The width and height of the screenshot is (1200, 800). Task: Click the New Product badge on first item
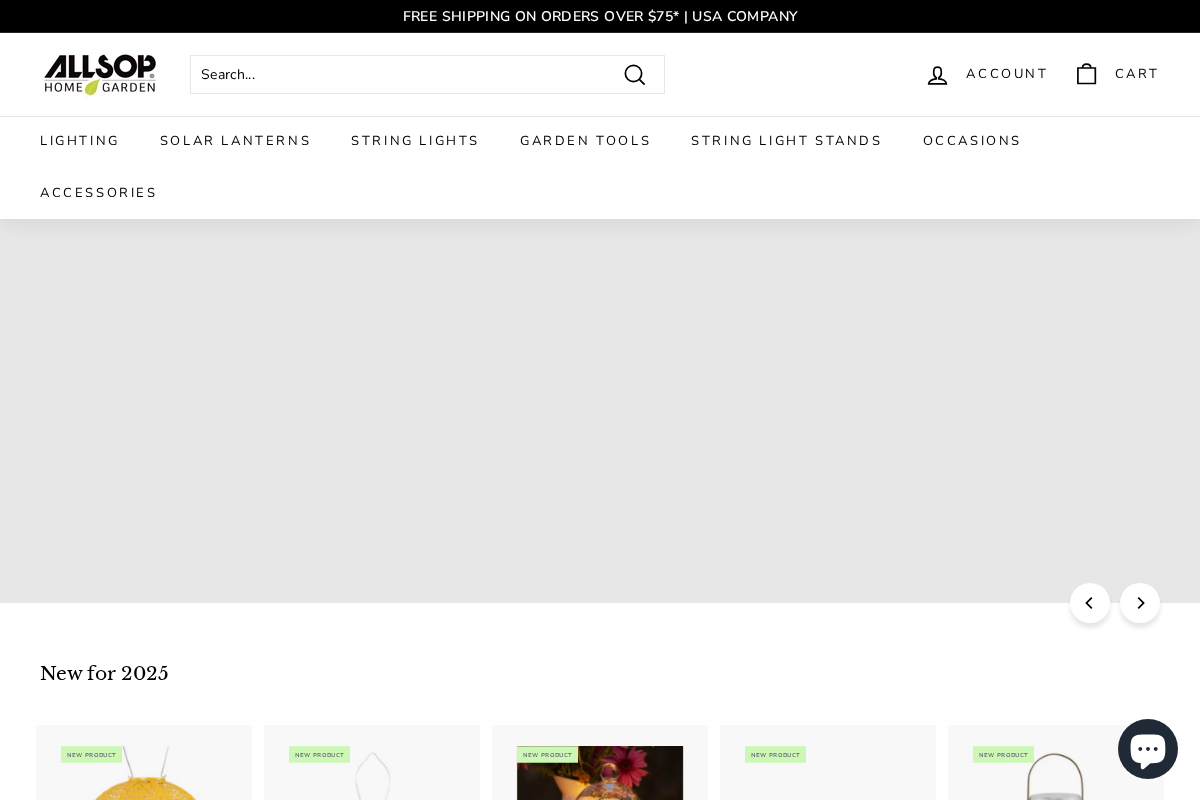tap(91, 755)
